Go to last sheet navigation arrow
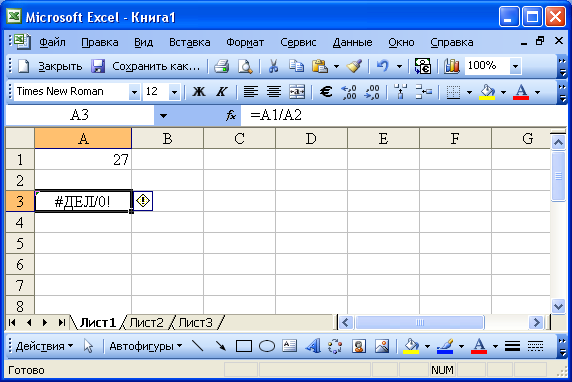 click(x=62, y=323)
